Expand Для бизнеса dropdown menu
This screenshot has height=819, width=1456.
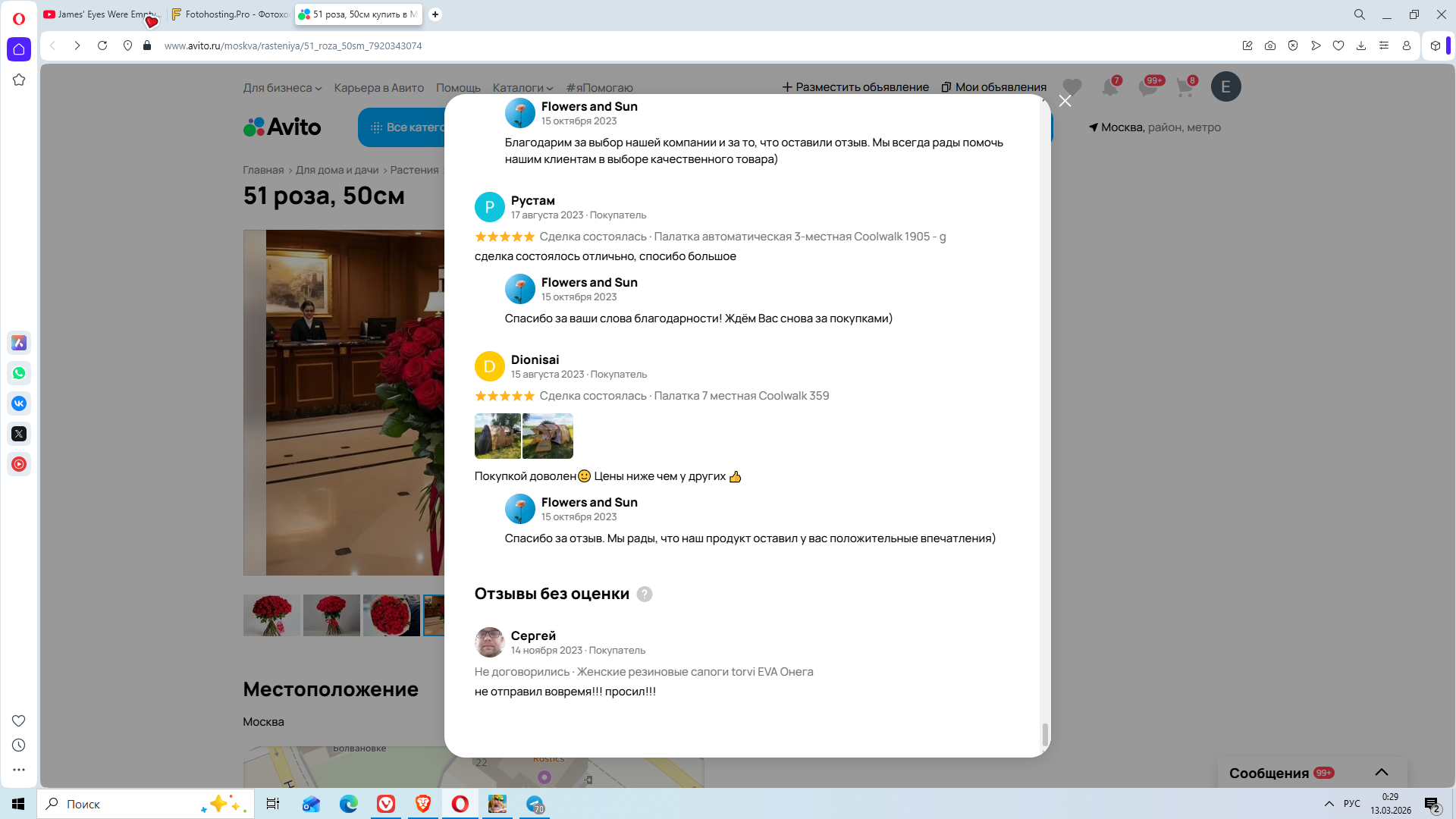pos(282,88)
